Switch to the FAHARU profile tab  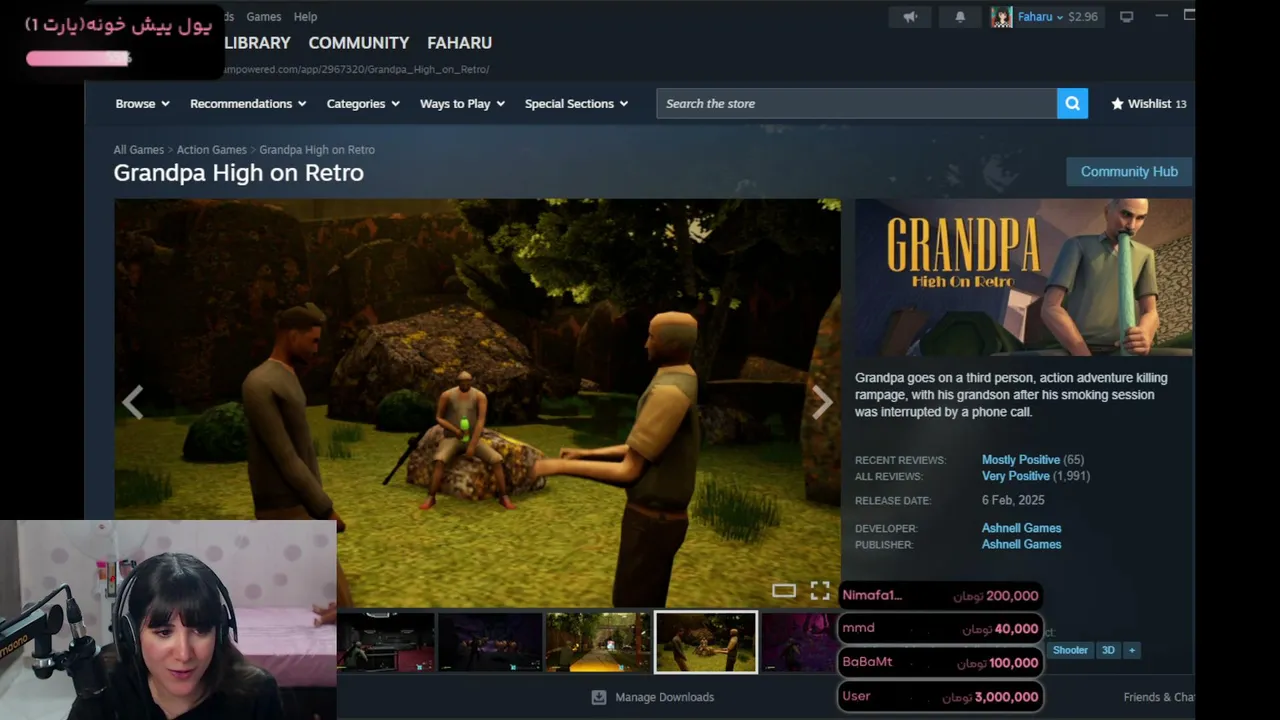459,43
